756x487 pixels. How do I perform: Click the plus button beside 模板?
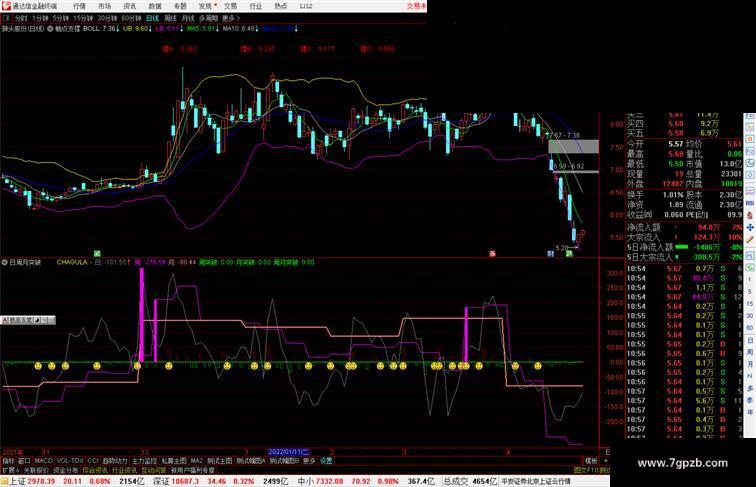[x=605, y=461]
